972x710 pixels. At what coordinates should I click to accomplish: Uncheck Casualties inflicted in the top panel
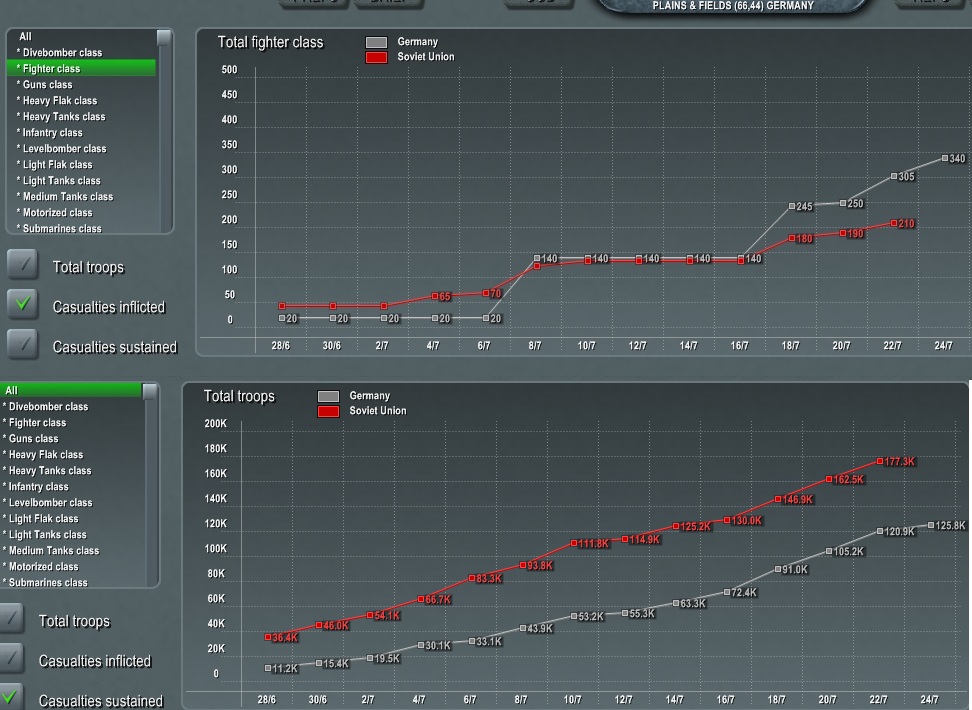[22, 304]
